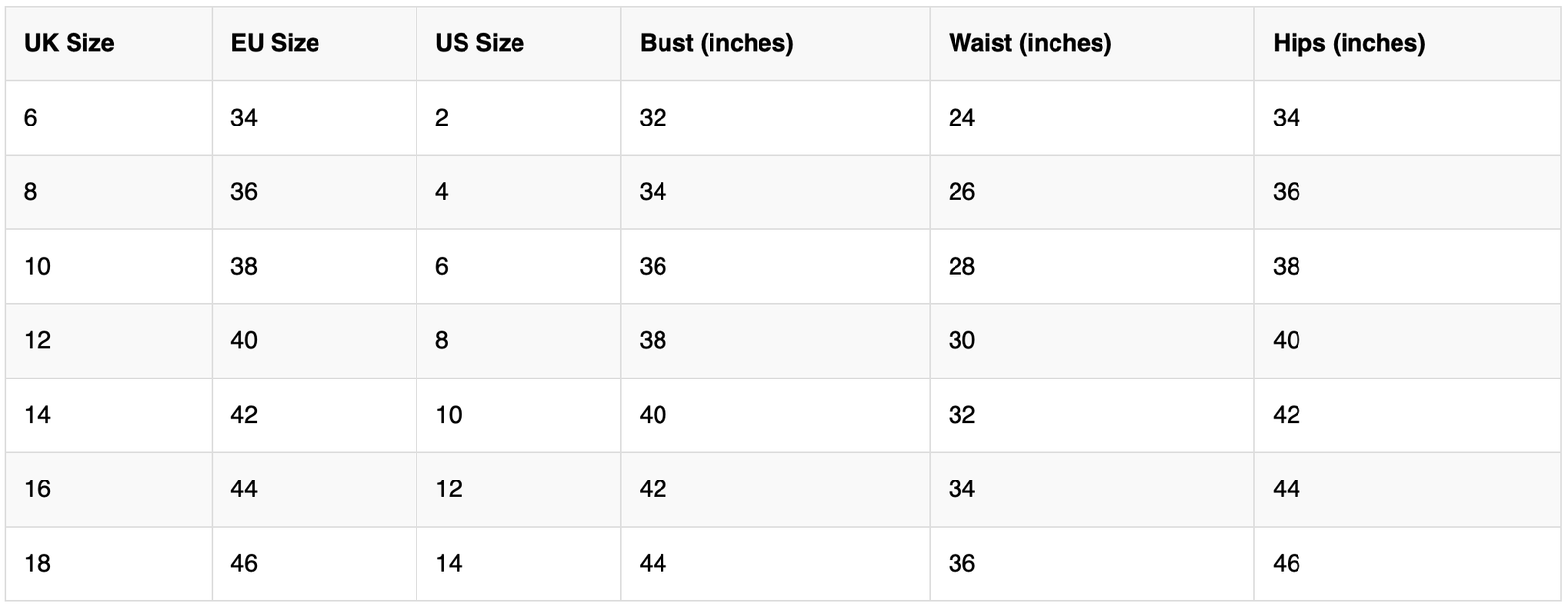The width and height of the screenshot is (1568, 606).
Task: Click hips value 46 in last row
Action: click(x=1286, y=563)
